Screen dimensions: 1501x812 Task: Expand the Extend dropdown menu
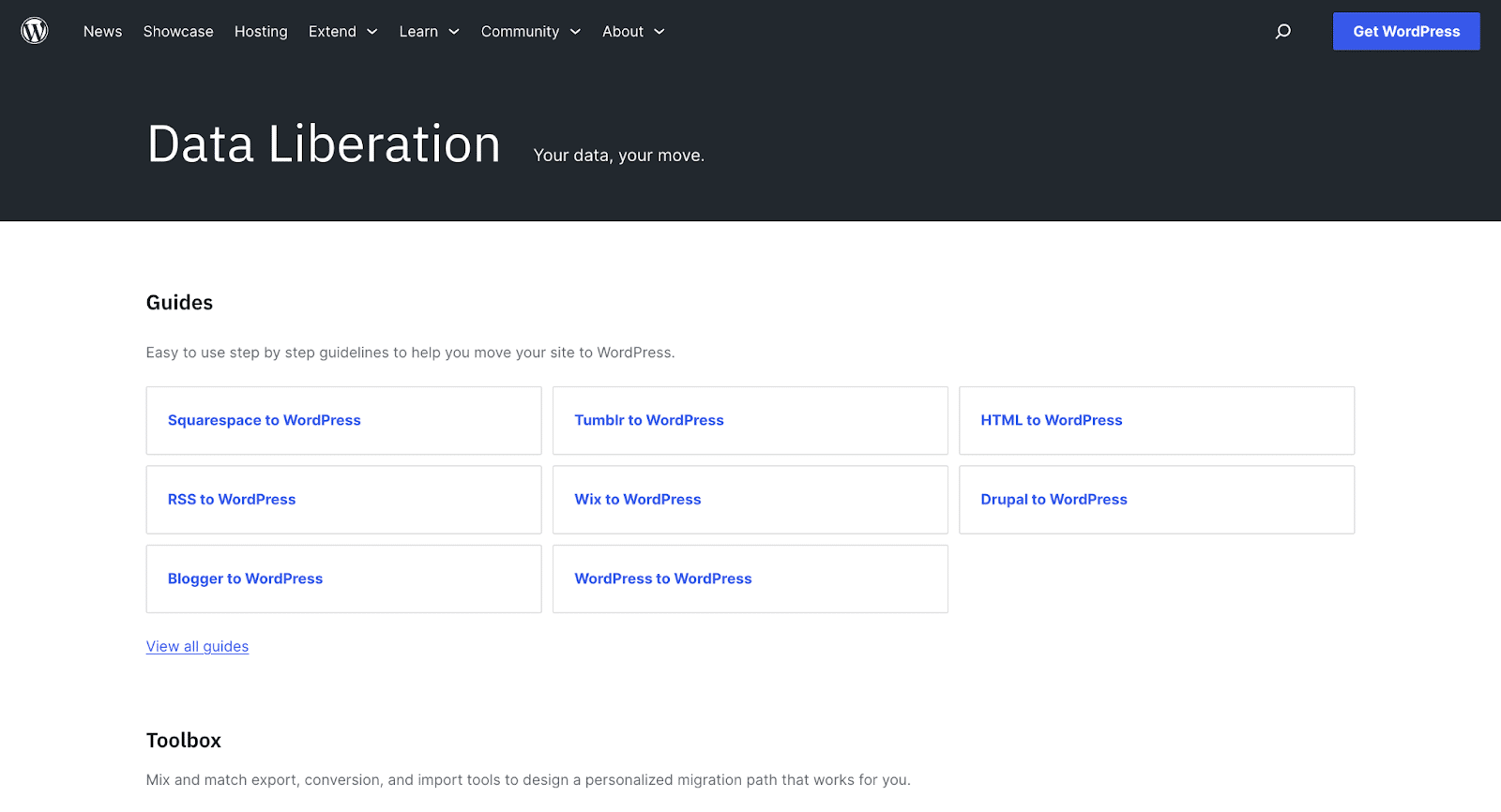tap(342, 31)
